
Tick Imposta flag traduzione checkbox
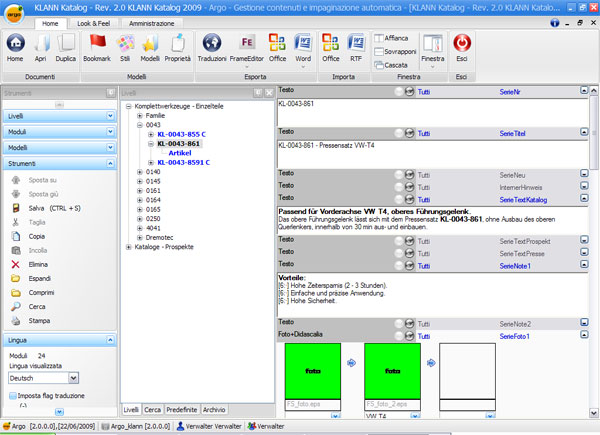[x=13, y=396]
